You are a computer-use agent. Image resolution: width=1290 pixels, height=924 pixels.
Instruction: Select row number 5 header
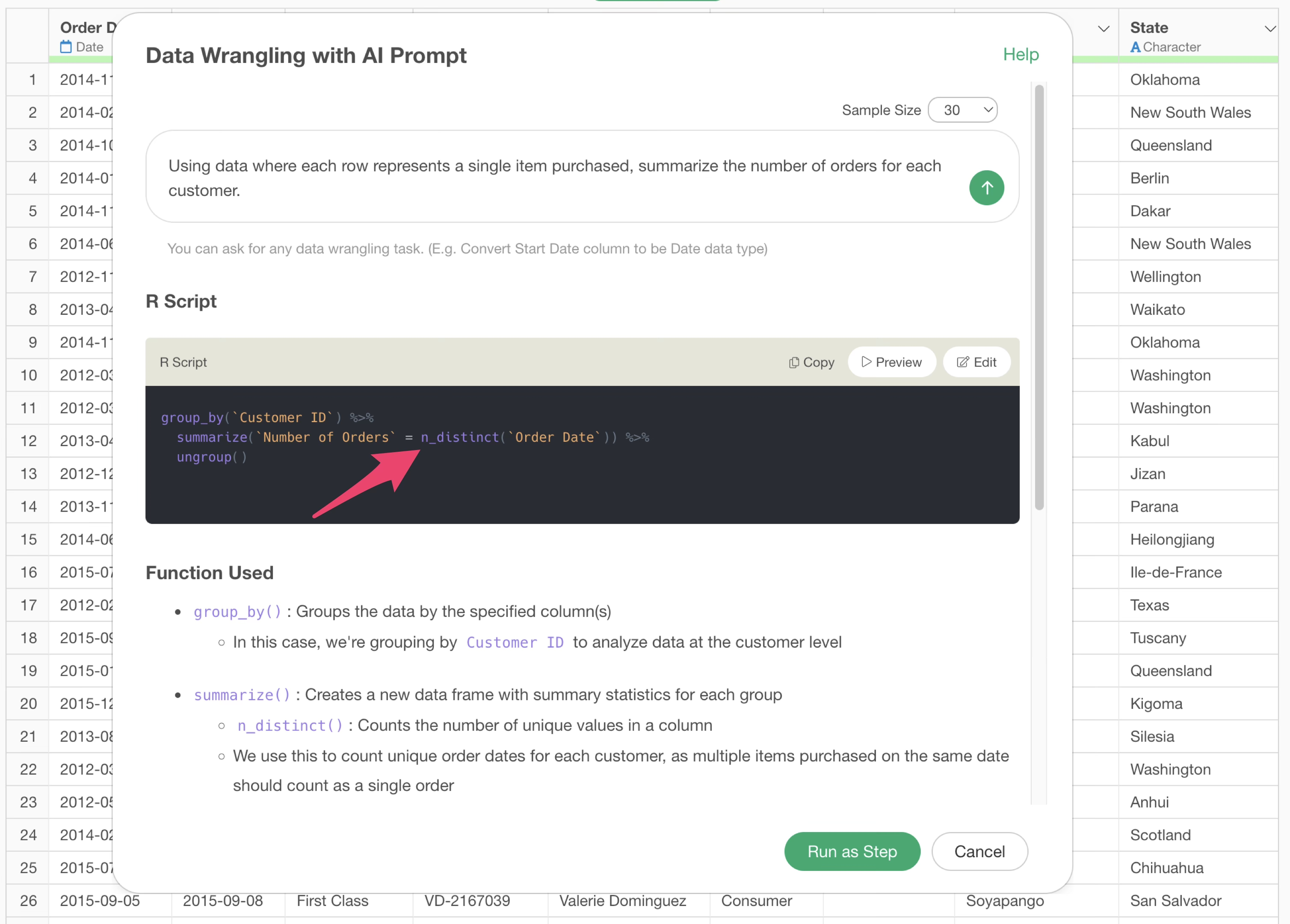(32, 211)
